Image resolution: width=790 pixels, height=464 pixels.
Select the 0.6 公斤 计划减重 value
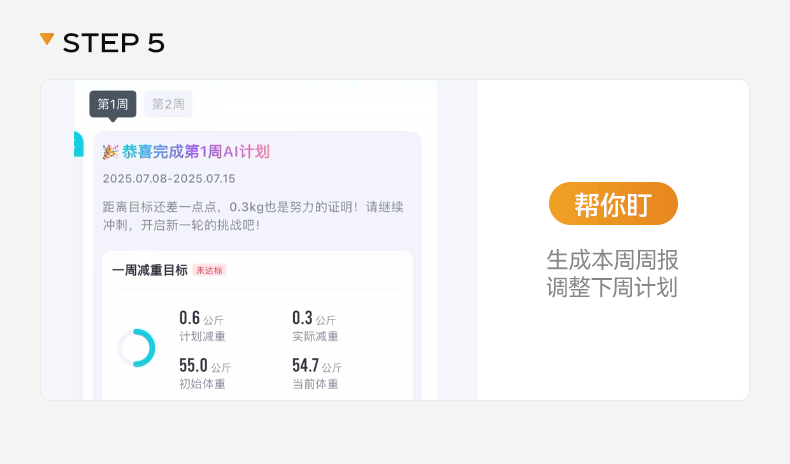(x=202, y=326)
